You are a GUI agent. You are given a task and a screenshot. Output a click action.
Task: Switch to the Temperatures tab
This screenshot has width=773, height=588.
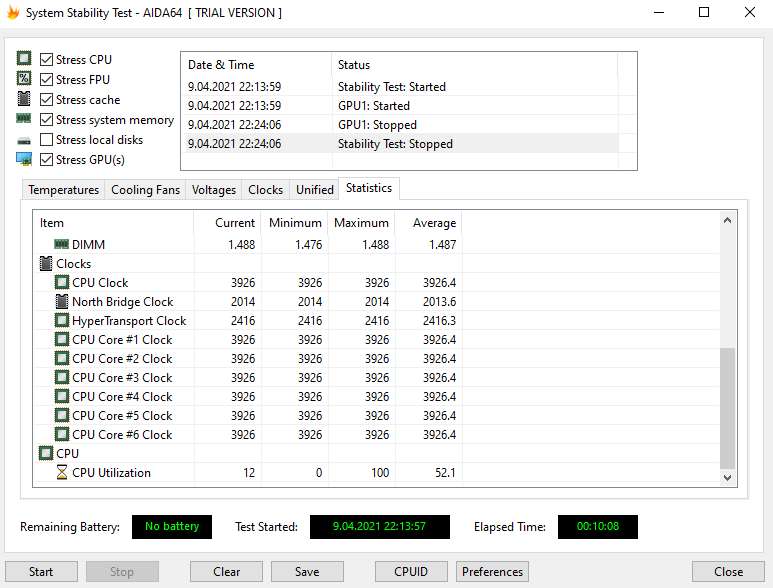pyautogui.click(x=64, y=190)
